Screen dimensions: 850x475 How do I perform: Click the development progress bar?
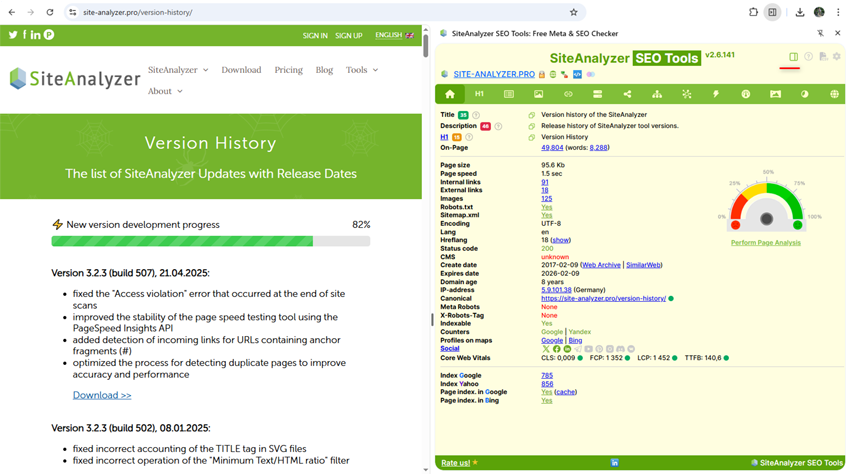211,241
